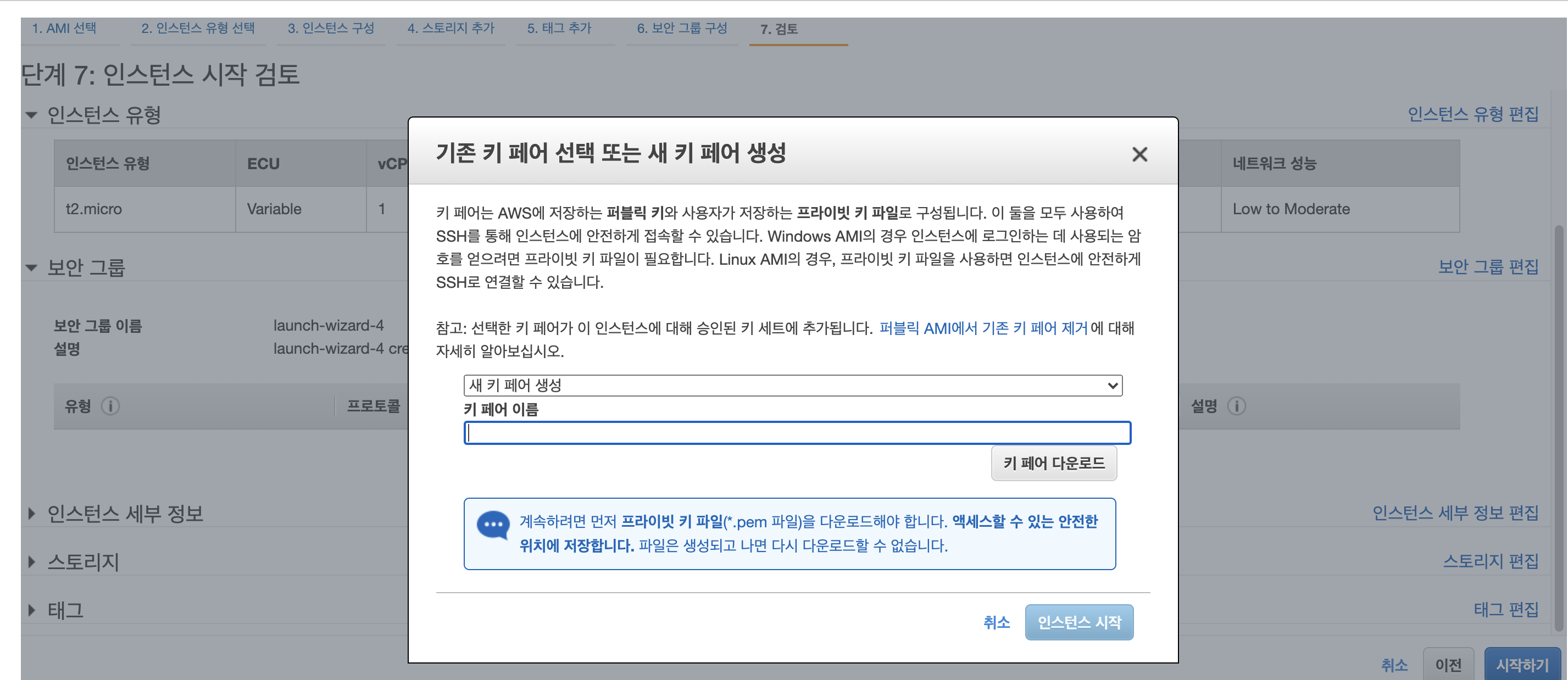Close the key pair dialog with X
The width and height of the screenshot is (1568, 680).
pyautogui.click(x=1139, y=154)
